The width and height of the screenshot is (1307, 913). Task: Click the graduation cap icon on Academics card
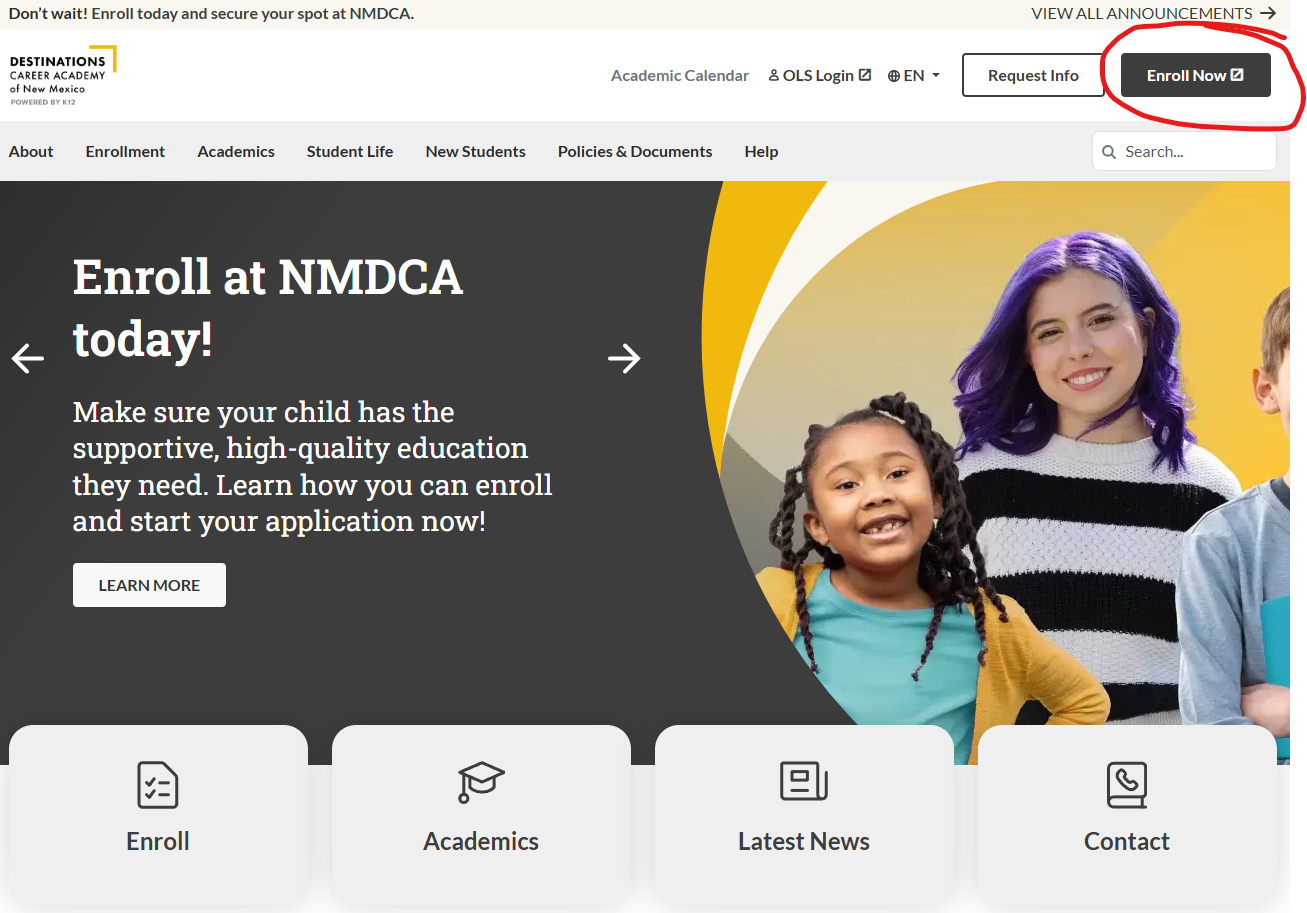(481, 782)
